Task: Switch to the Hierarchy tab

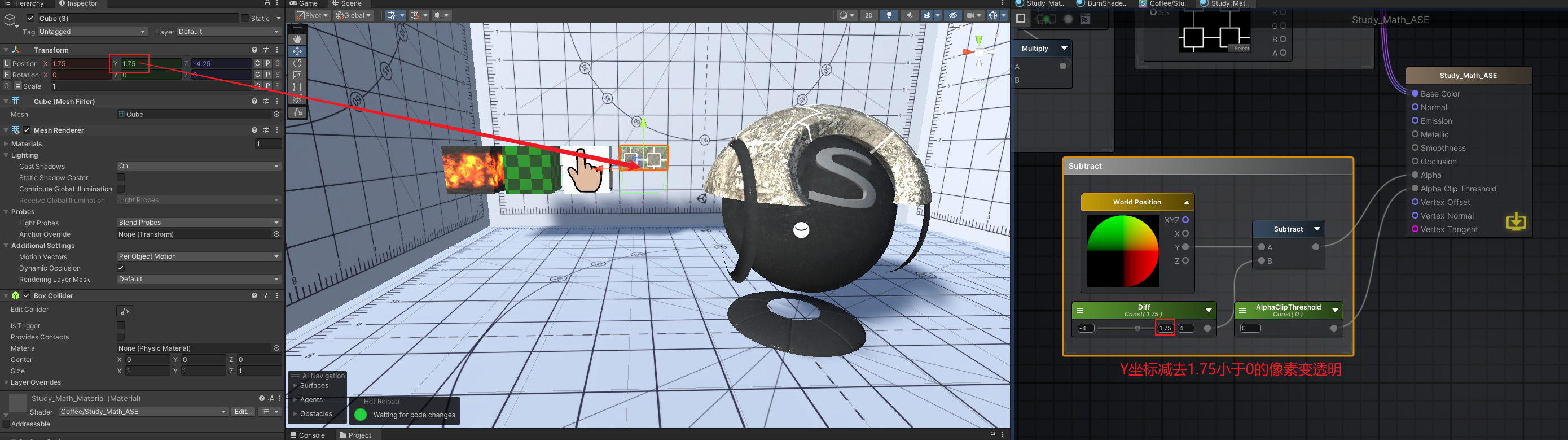Action: [x=24, y=3]
